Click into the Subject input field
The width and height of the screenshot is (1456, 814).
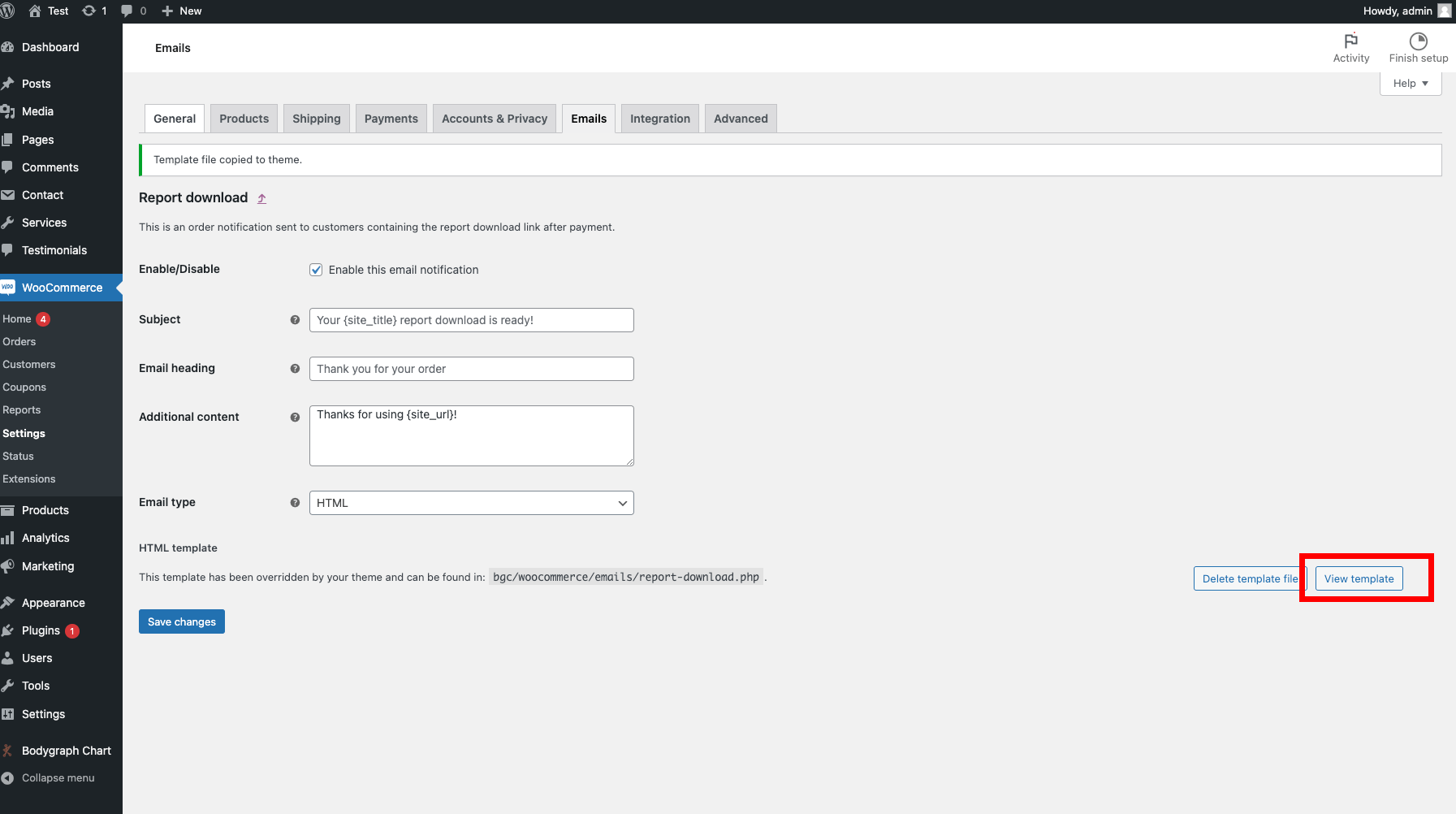coord(471,320)
